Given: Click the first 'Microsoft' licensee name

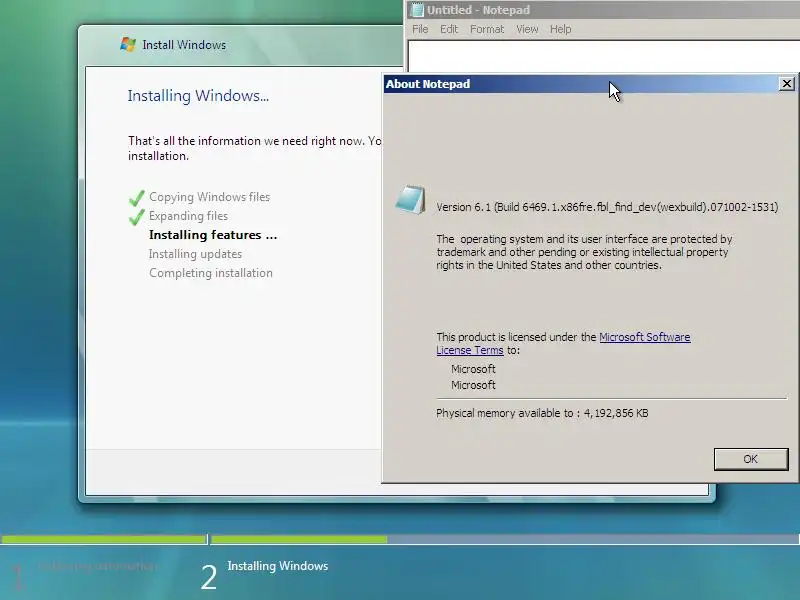Looking at the screenshot, I should point(473,369).
